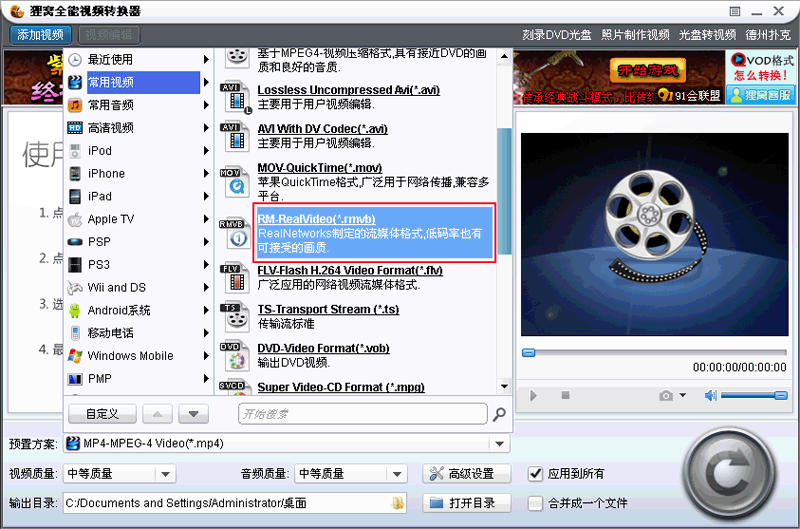Click the large circular convert button
800x529 pixels.
(x=730, y=474)
